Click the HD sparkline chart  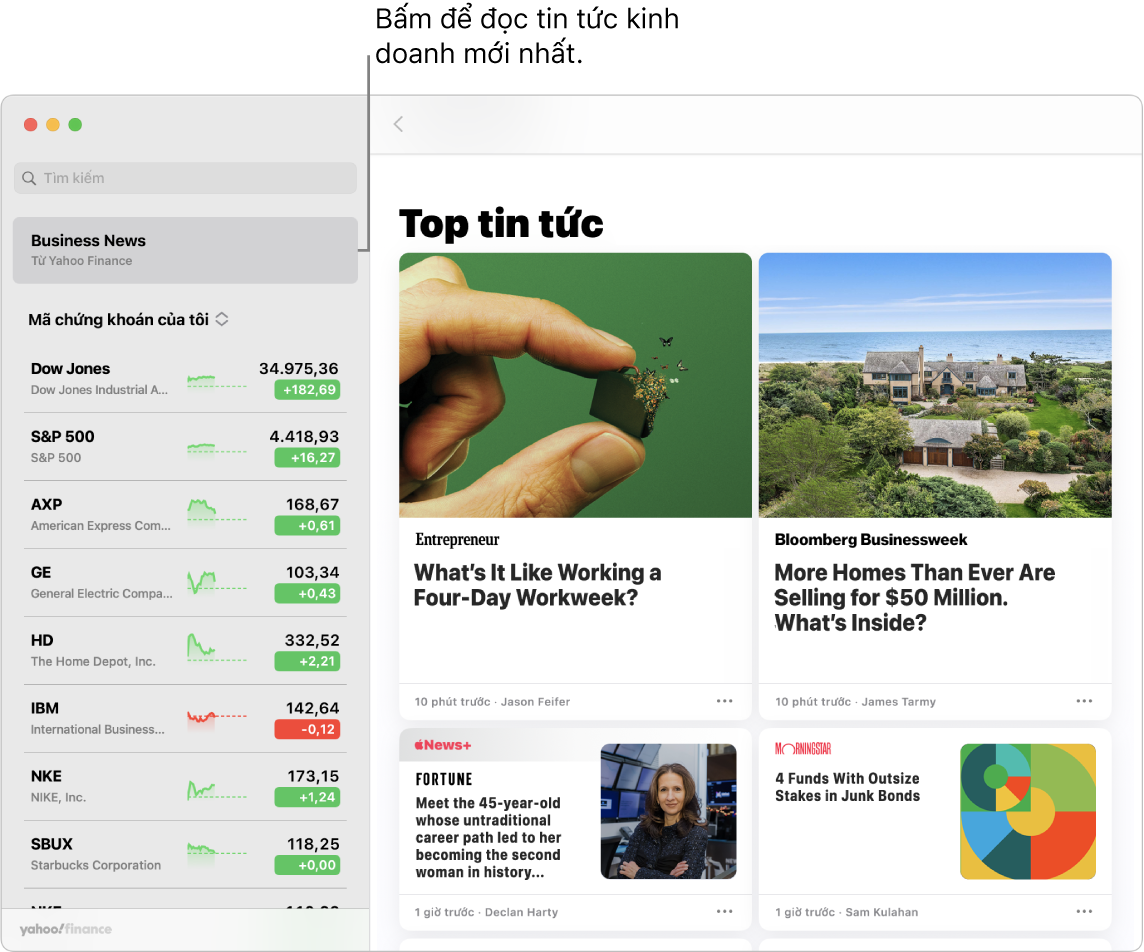click(217, 648)
